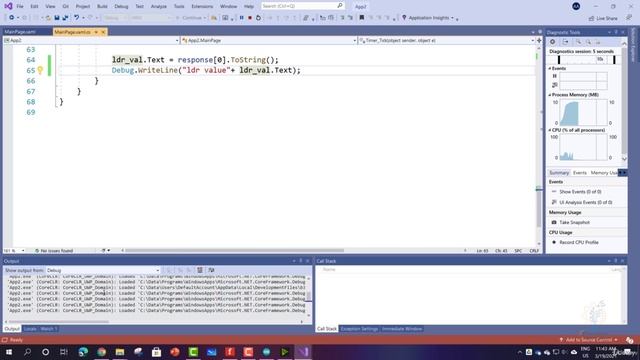Open the Debug menu
Screen dimensions: 640x360
[121, 7]
